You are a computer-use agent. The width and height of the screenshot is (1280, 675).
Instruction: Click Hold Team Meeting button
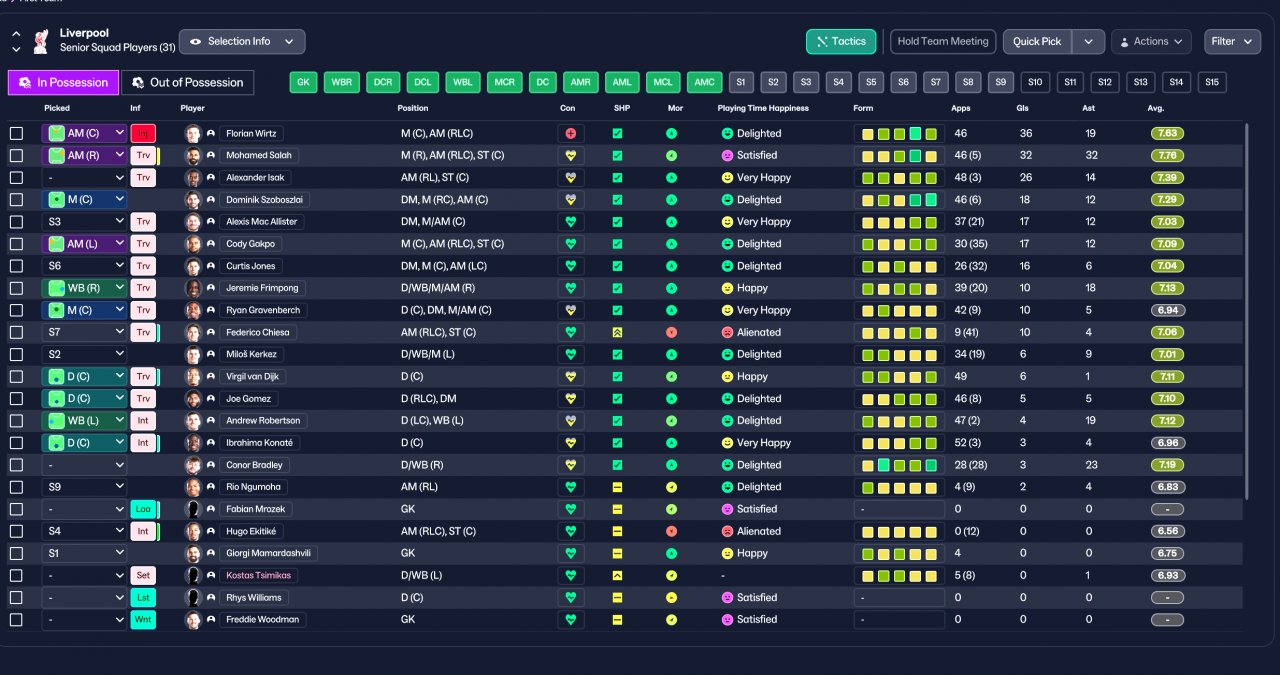pyautogui.click(x=943, y=42)
